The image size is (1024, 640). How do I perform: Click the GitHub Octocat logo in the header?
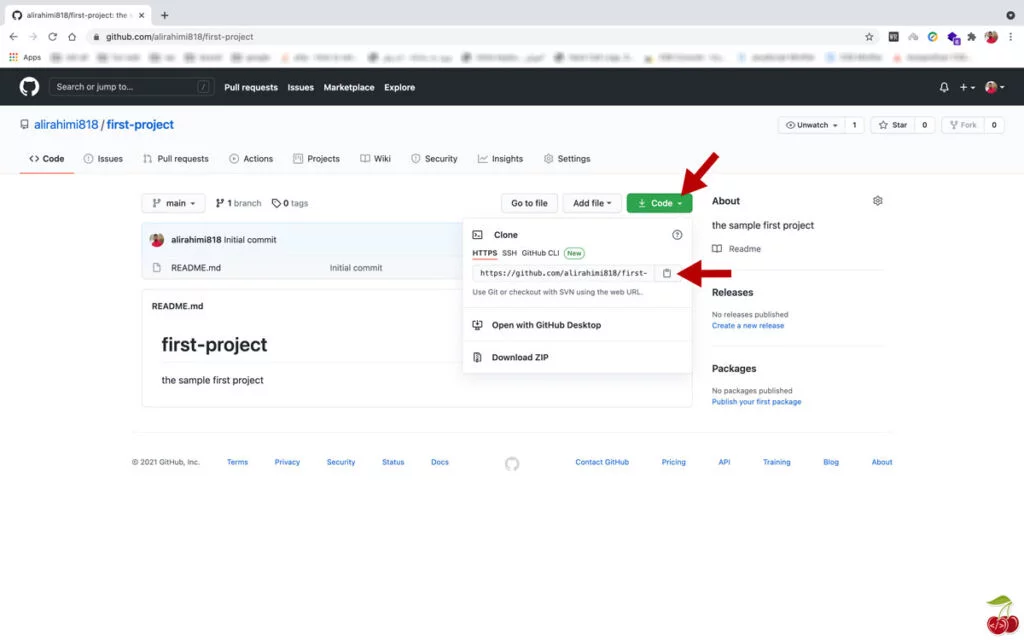(28, 87)
